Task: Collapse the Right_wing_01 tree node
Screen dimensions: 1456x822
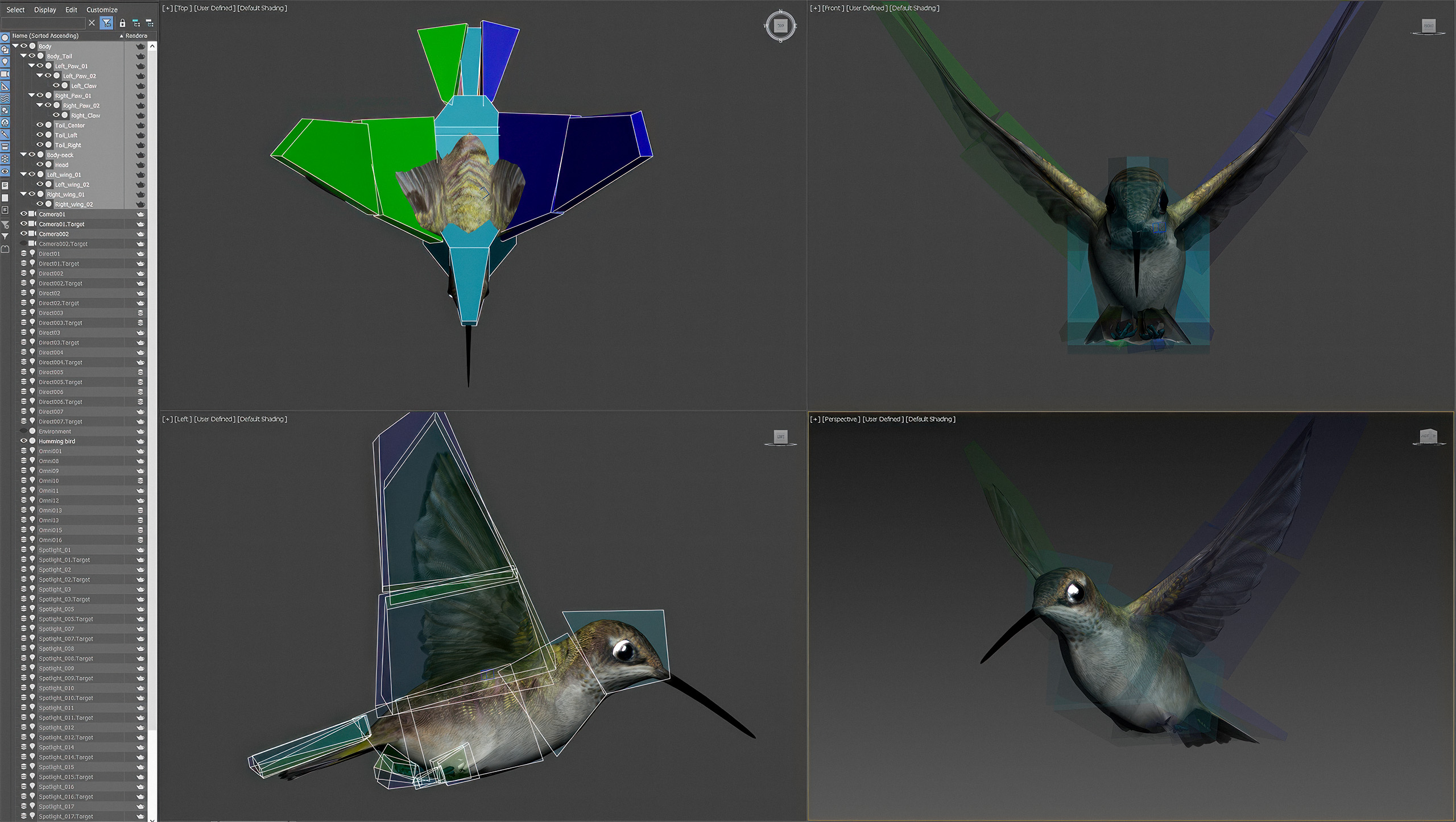Action: [x=23, y=194]
